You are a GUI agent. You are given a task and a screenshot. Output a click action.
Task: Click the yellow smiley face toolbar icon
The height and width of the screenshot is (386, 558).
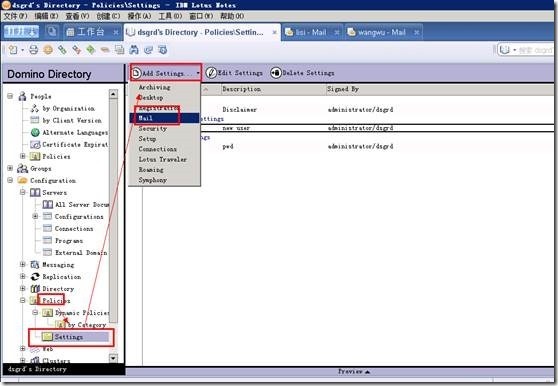[x=48, y=50]
